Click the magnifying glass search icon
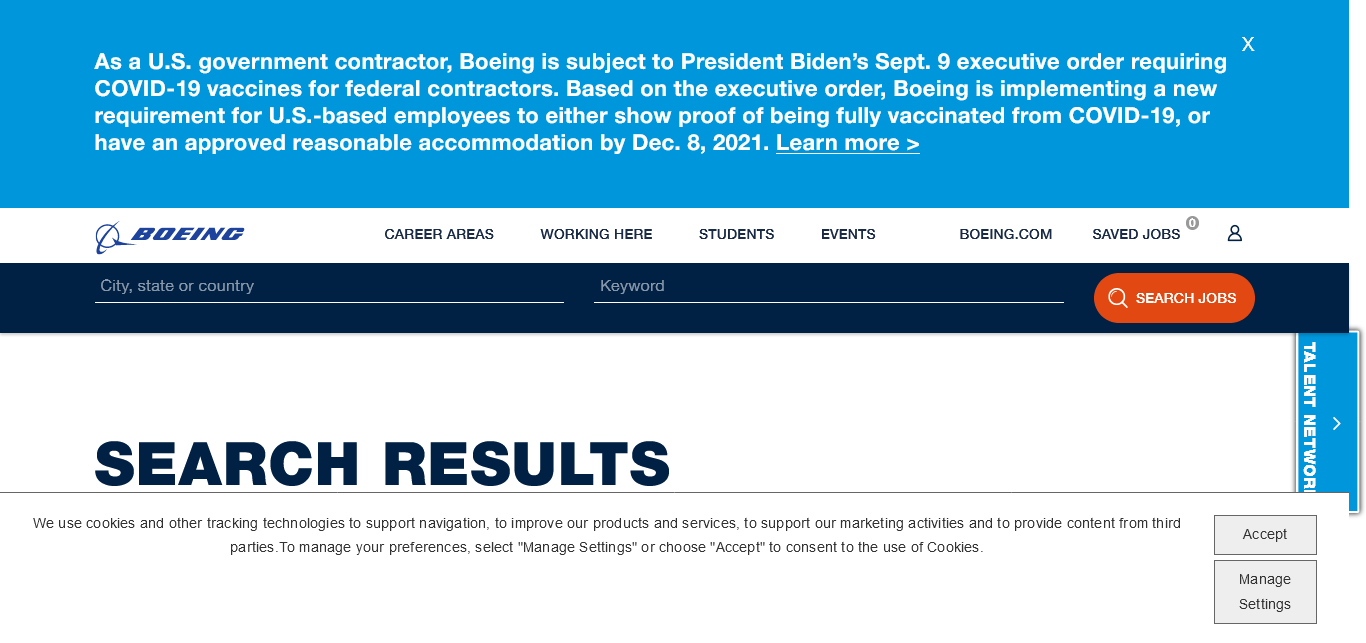Viewport: 1366px width, 643px height. point(1118,298)
